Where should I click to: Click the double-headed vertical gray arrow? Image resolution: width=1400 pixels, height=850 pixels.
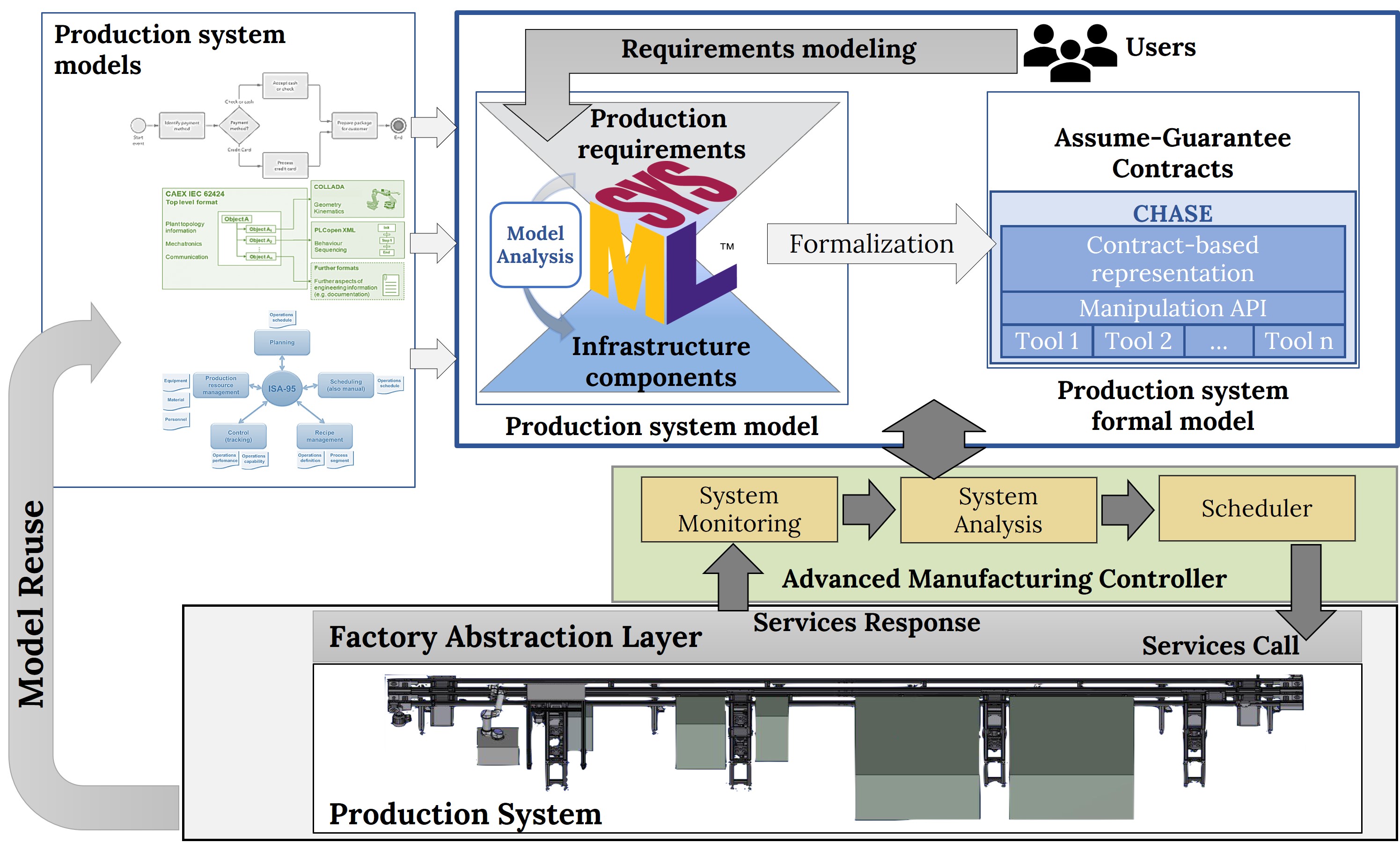[x=933, y=438]
